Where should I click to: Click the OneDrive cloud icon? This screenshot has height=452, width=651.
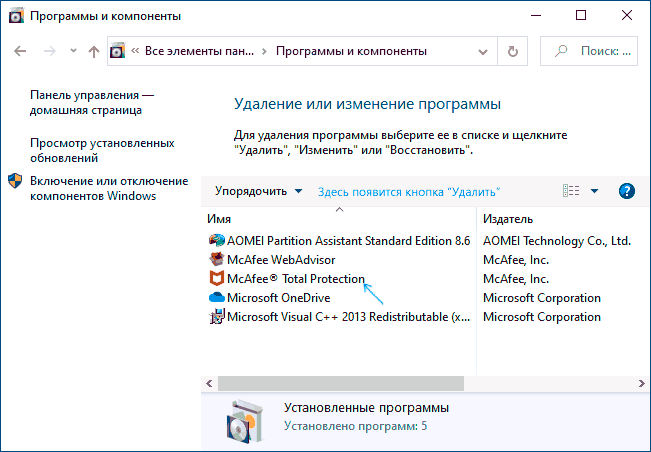point(216,298)
